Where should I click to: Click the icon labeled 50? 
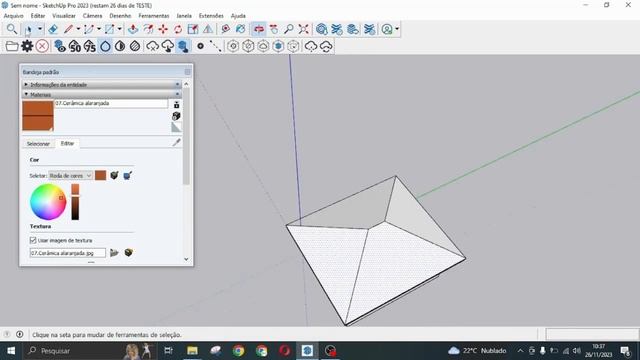coord(75,46)
